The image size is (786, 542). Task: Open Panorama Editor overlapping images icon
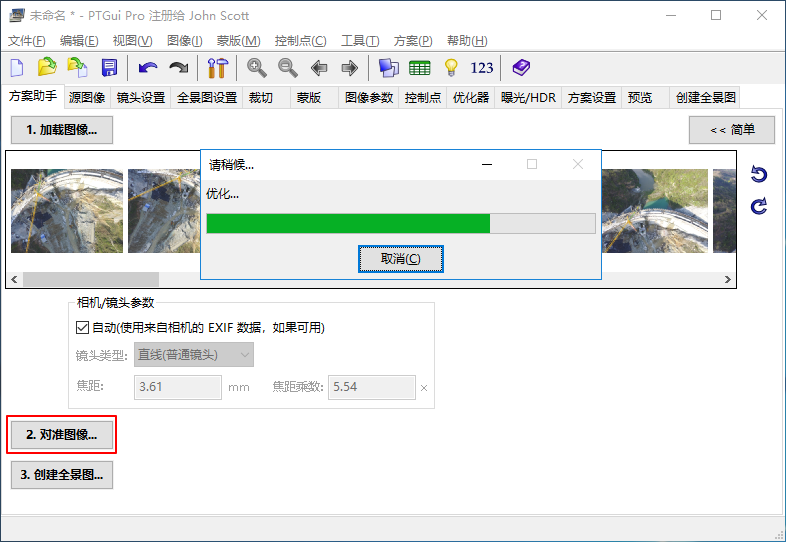tap(388, 68)
